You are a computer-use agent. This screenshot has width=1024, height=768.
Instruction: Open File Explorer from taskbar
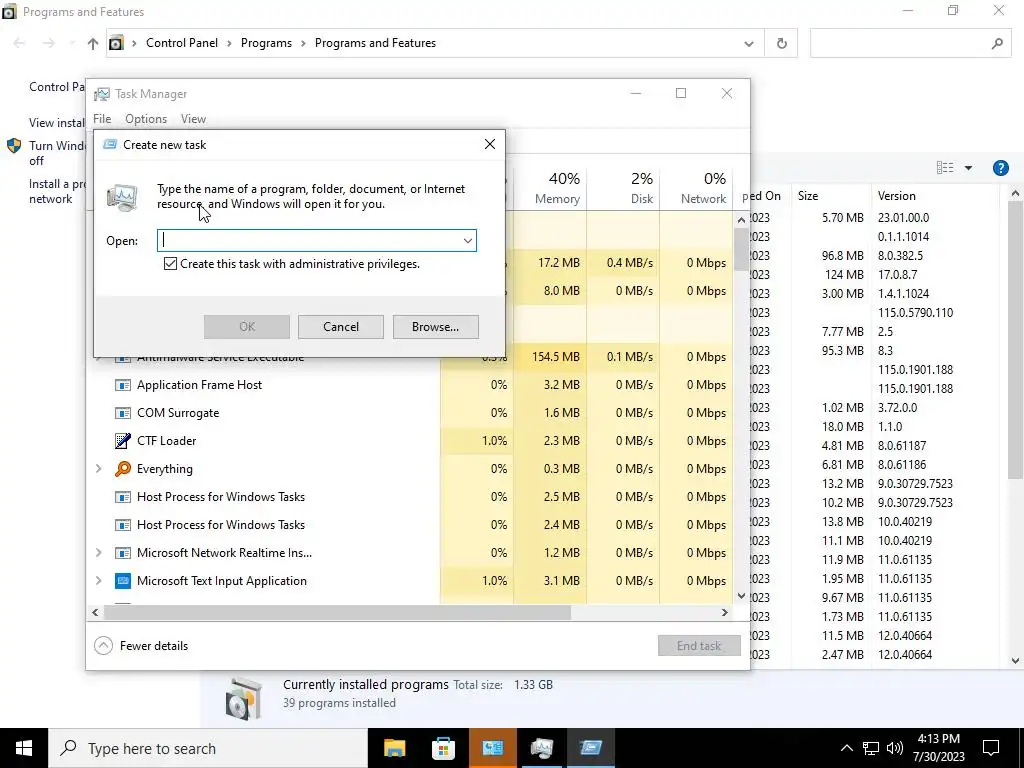point(394,748)
